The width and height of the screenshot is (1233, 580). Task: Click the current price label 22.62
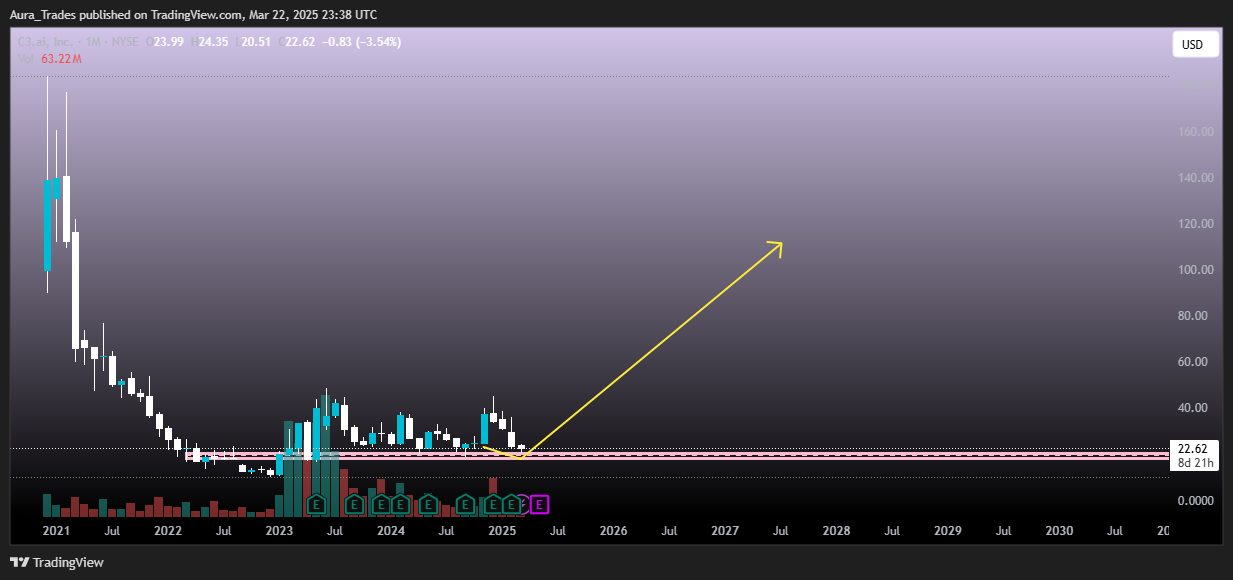(1191, 449)
